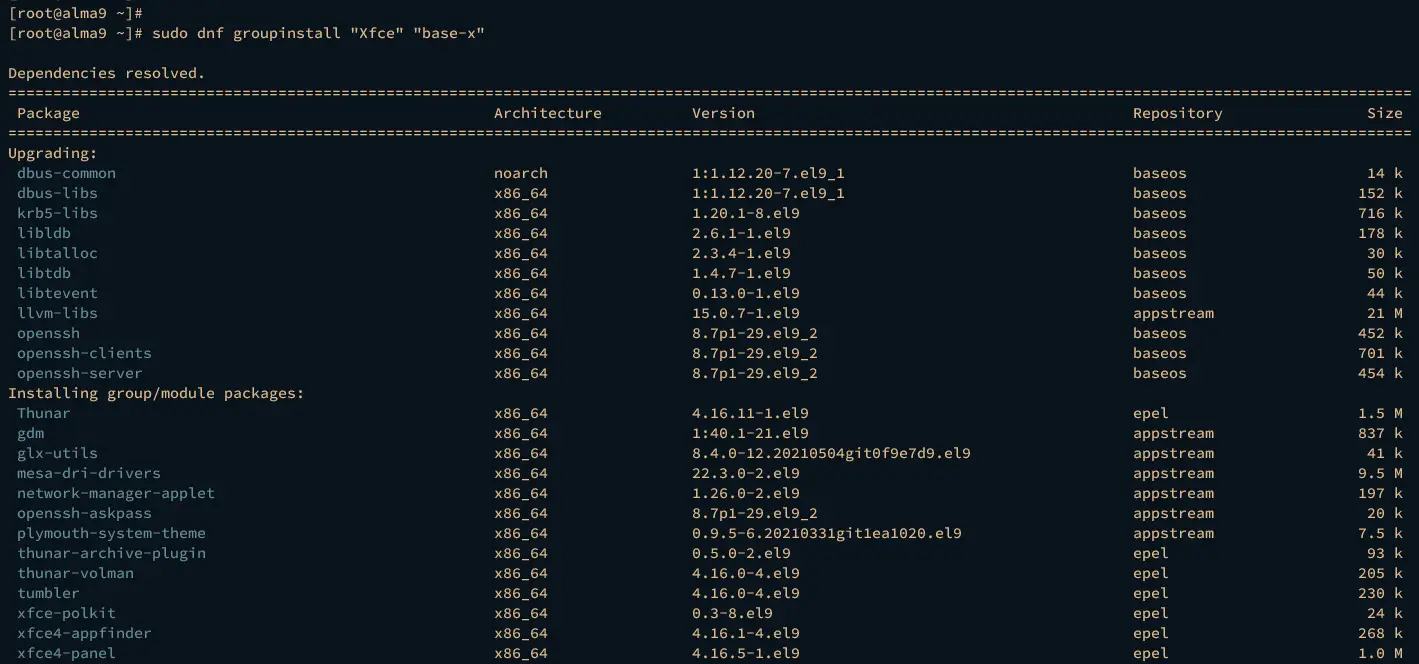Click the 'Package' column header
This screenshot has height=664, width=1419.
click(x=48, y=113)
